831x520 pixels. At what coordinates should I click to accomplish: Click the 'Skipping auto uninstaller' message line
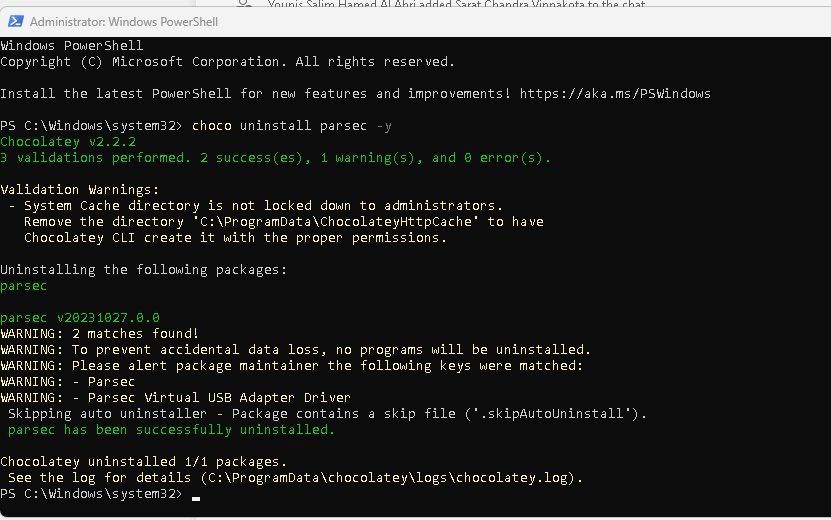pos(327,413)
